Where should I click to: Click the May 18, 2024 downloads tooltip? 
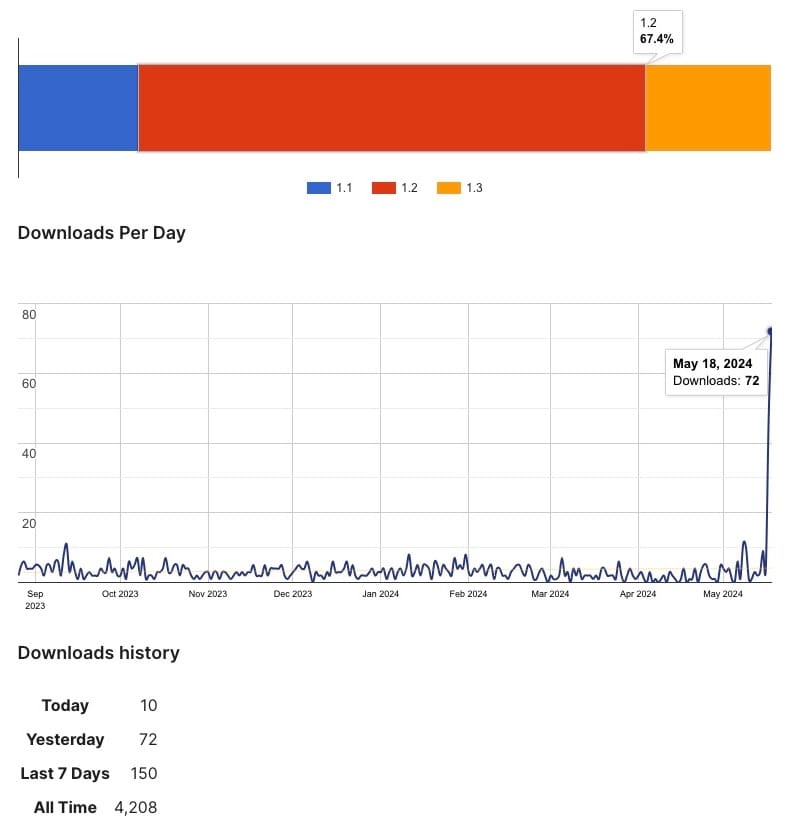(x=716, y=372)
